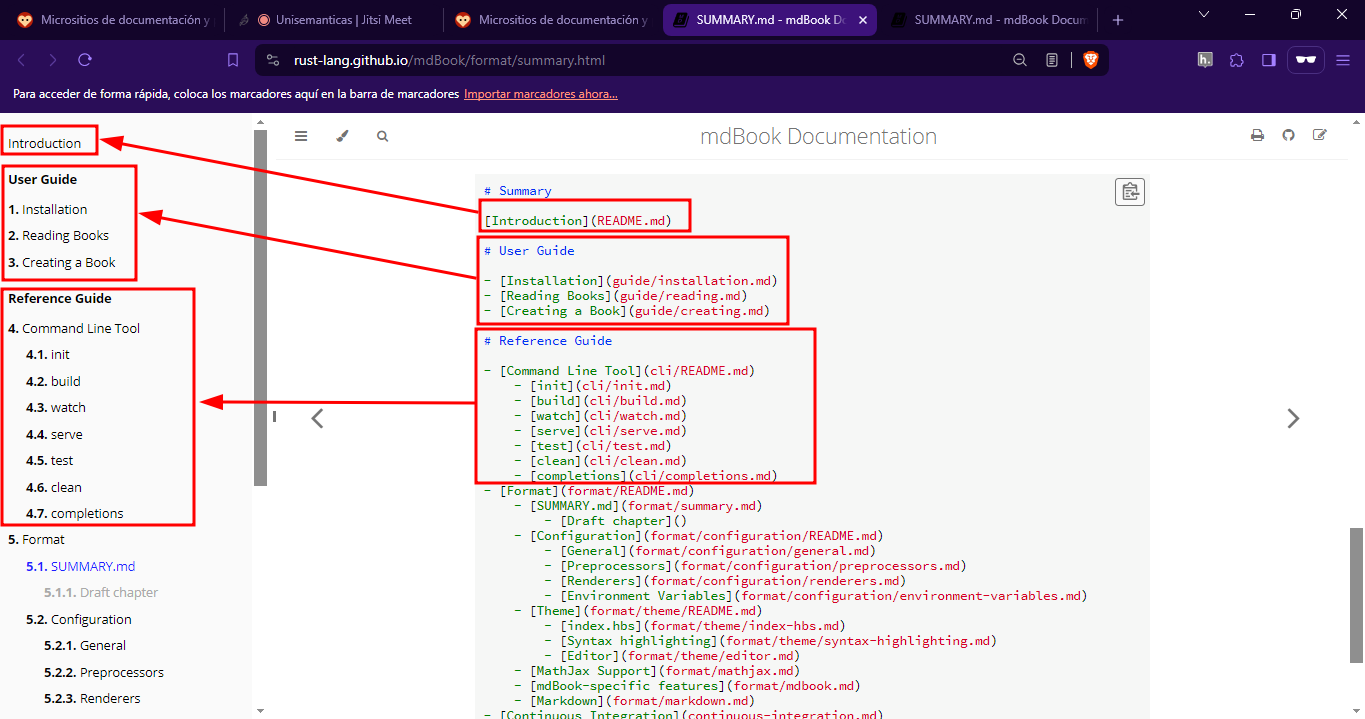Select '4.6. clean' in the sidebar
This screenshot has width=1365, height=719.
tap(54, 488)
